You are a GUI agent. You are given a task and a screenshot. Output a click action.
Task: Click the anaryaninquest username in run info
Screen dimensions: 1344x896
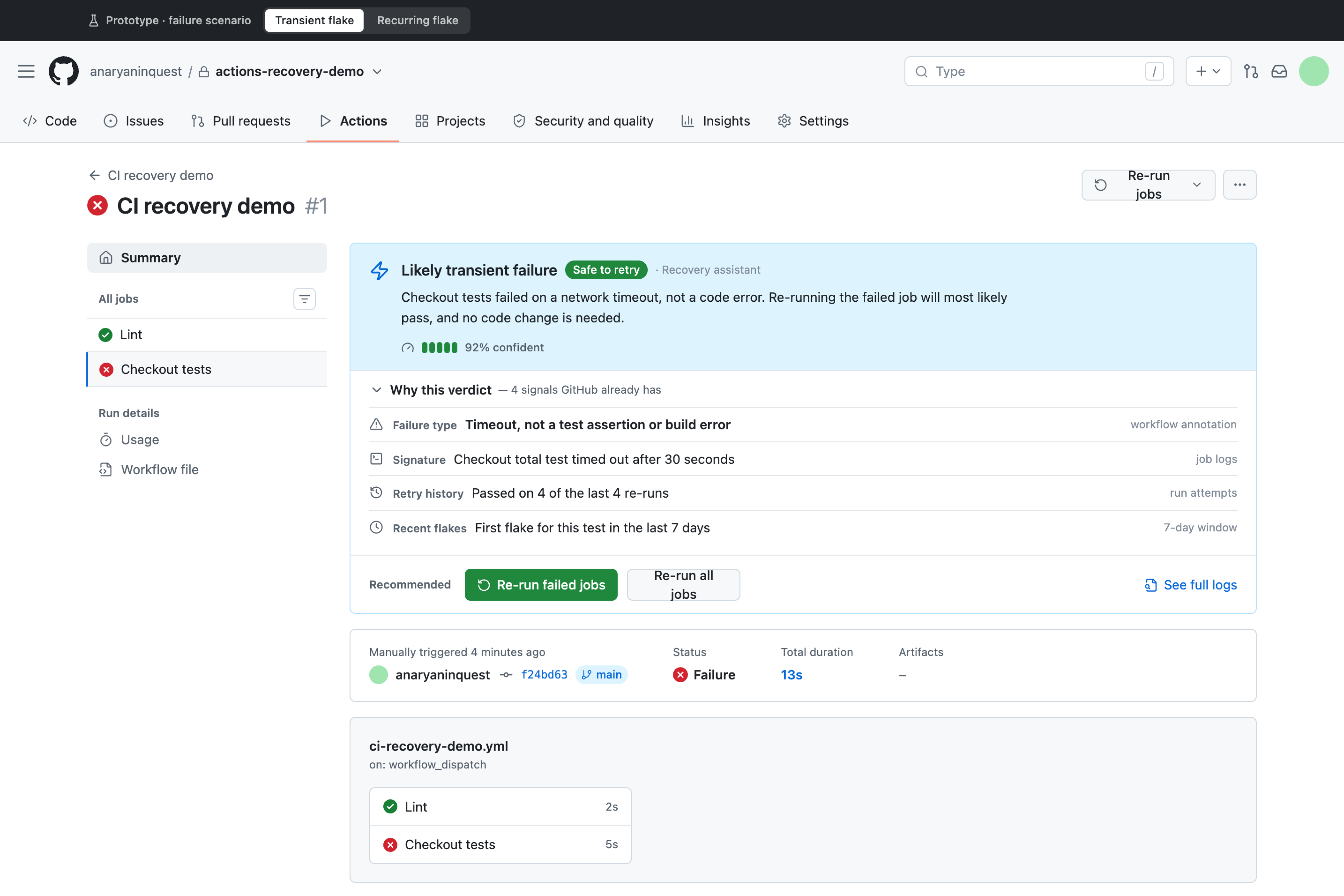tap(443, 675)
